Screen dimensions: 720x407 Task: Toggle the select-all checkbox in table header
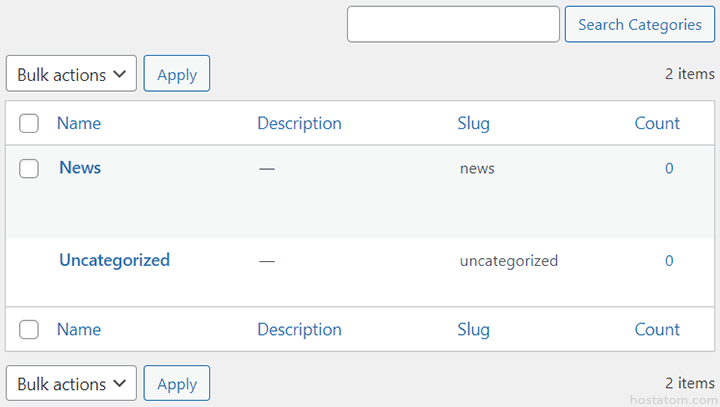29,123
